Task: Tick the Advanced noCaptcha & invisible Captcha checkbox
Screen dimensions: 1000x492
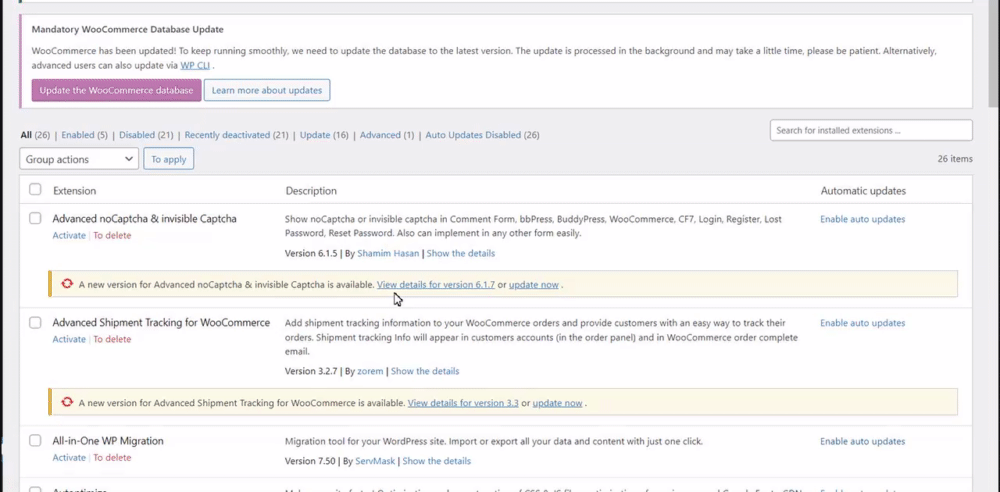Action: click(35, 218)
